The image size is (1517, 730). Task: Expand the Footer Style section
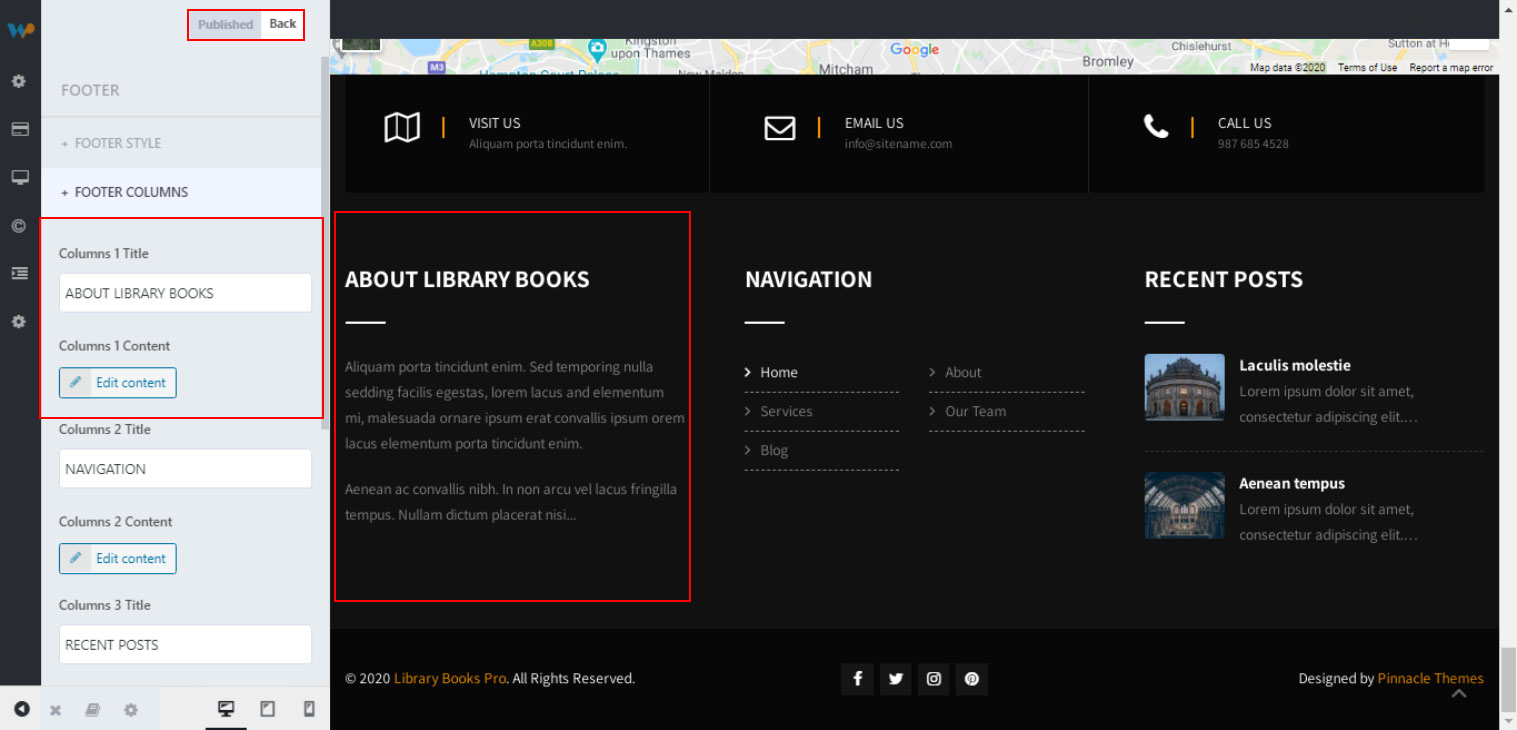coord(181,143)
